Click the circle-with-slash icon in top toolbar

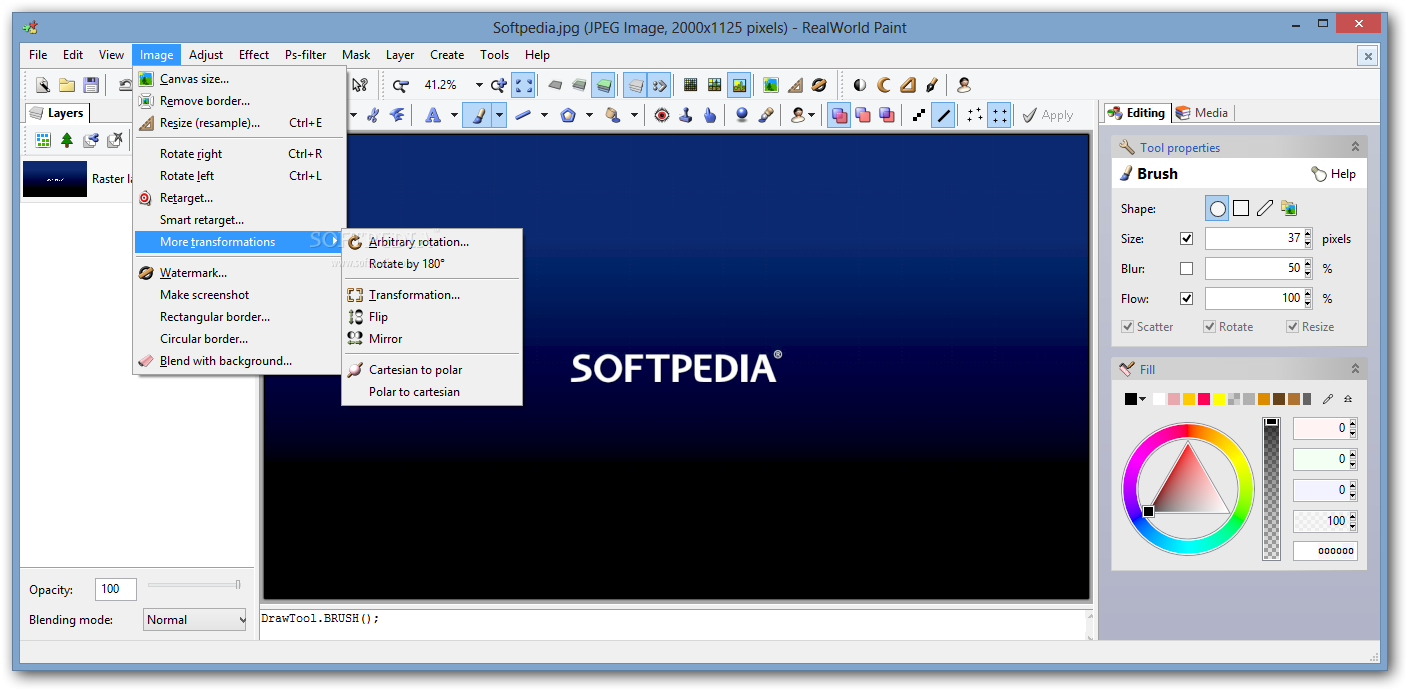819,85
